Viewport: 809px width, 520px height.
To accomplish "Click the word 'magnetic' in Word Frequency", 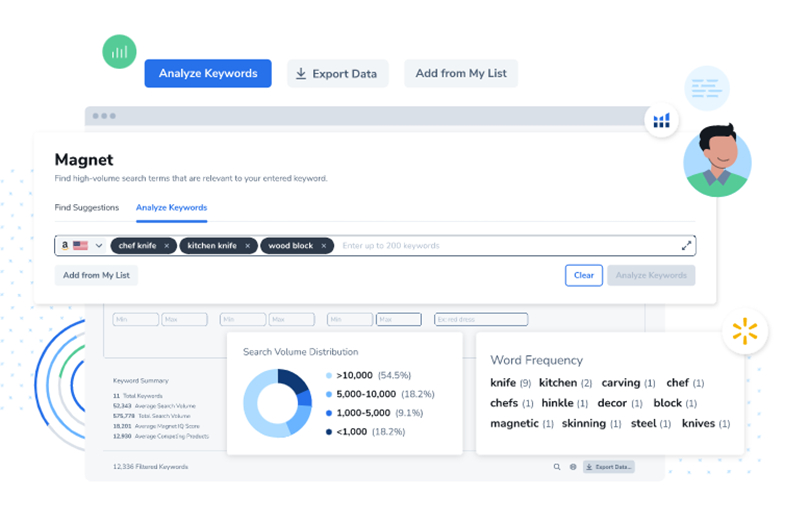I will coord(514,424).
